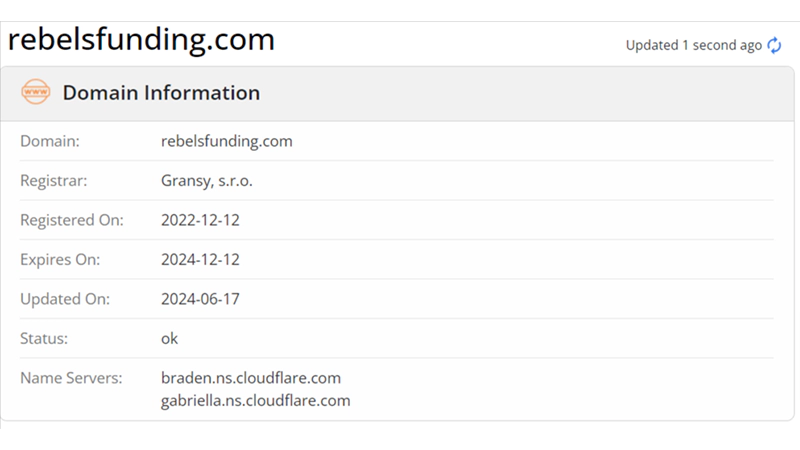Click the orange WWW globe icon
The image size is (800, 450).
tap(35, 93)
